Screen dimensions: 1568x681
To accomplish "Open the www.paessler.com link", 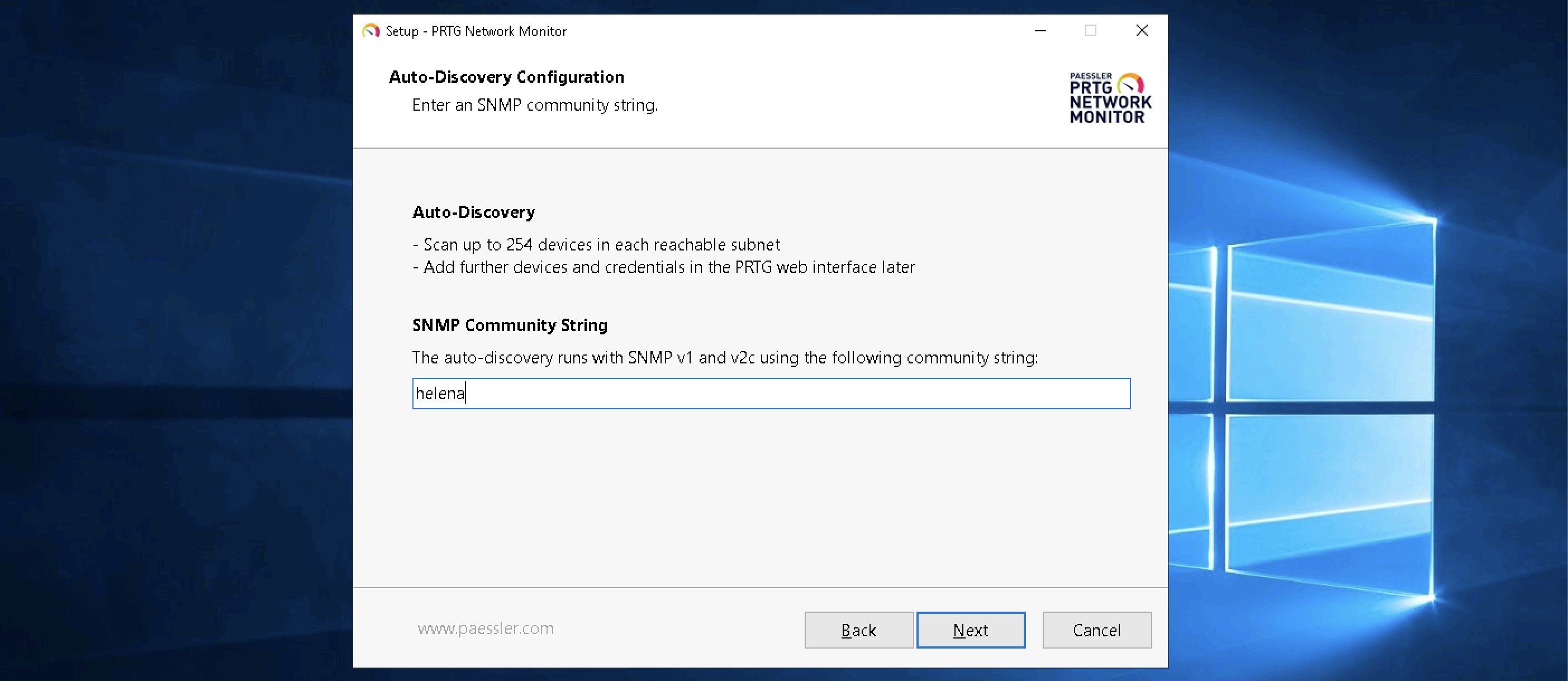I will (485, 628).
